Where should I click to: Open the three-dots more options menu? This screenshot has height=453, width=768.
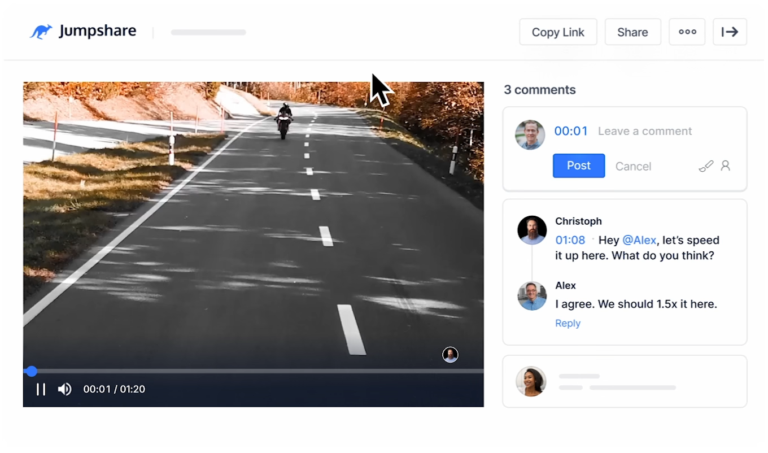[687, 32]
